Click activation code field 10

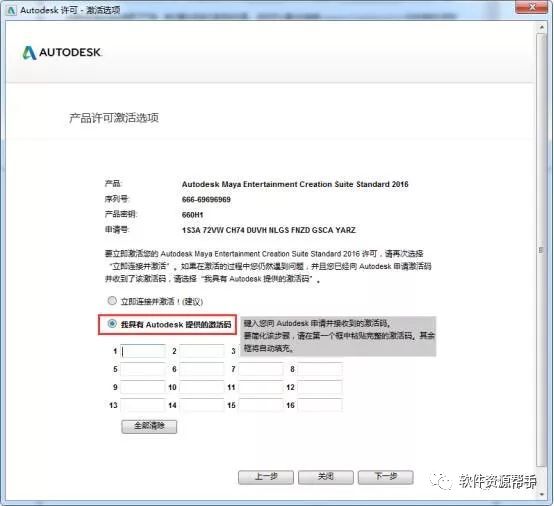click(x=202, y=387)
